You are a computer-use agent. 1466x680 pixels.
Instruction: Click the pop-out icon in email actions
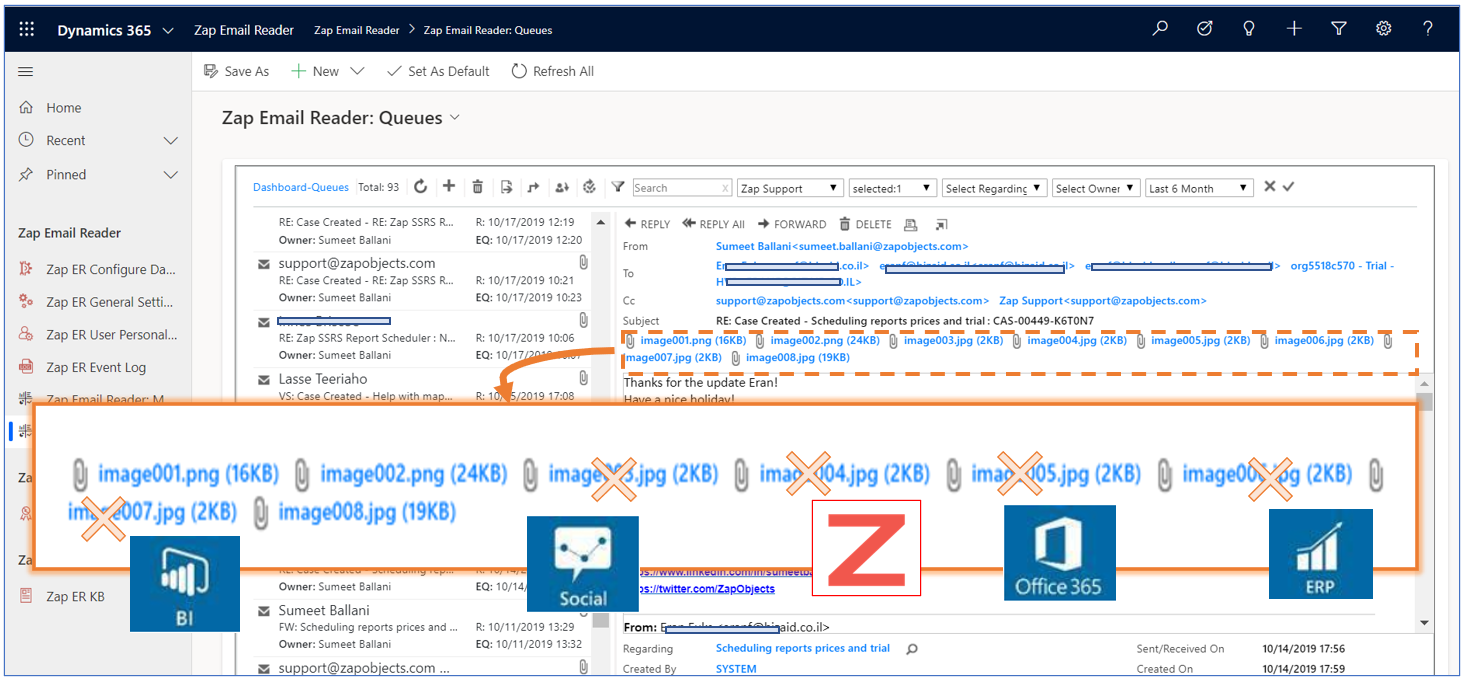click(x=941, y=224)
